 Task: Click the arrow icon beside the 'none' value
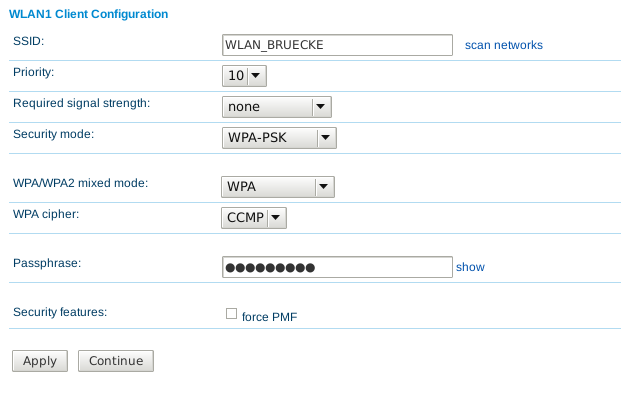click(x=321, y=107)
